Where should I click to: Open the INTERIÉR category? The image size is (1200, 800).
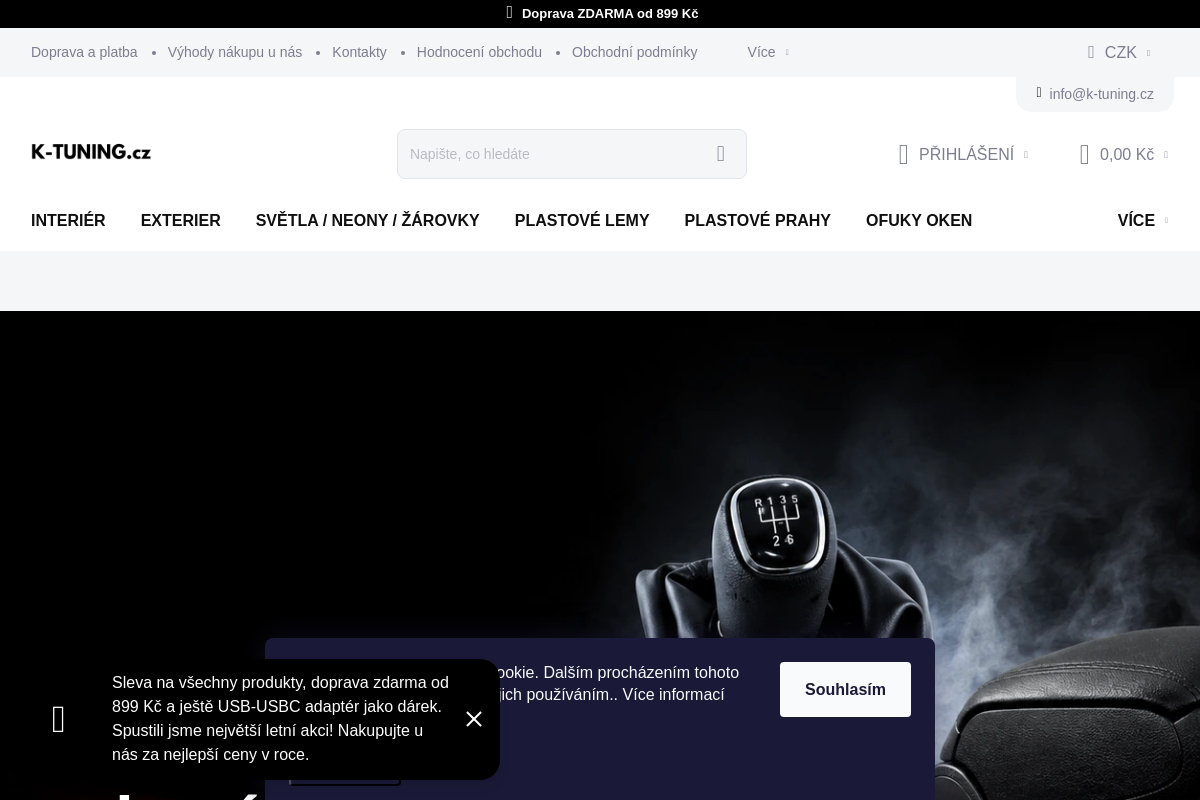coord(68,220)
